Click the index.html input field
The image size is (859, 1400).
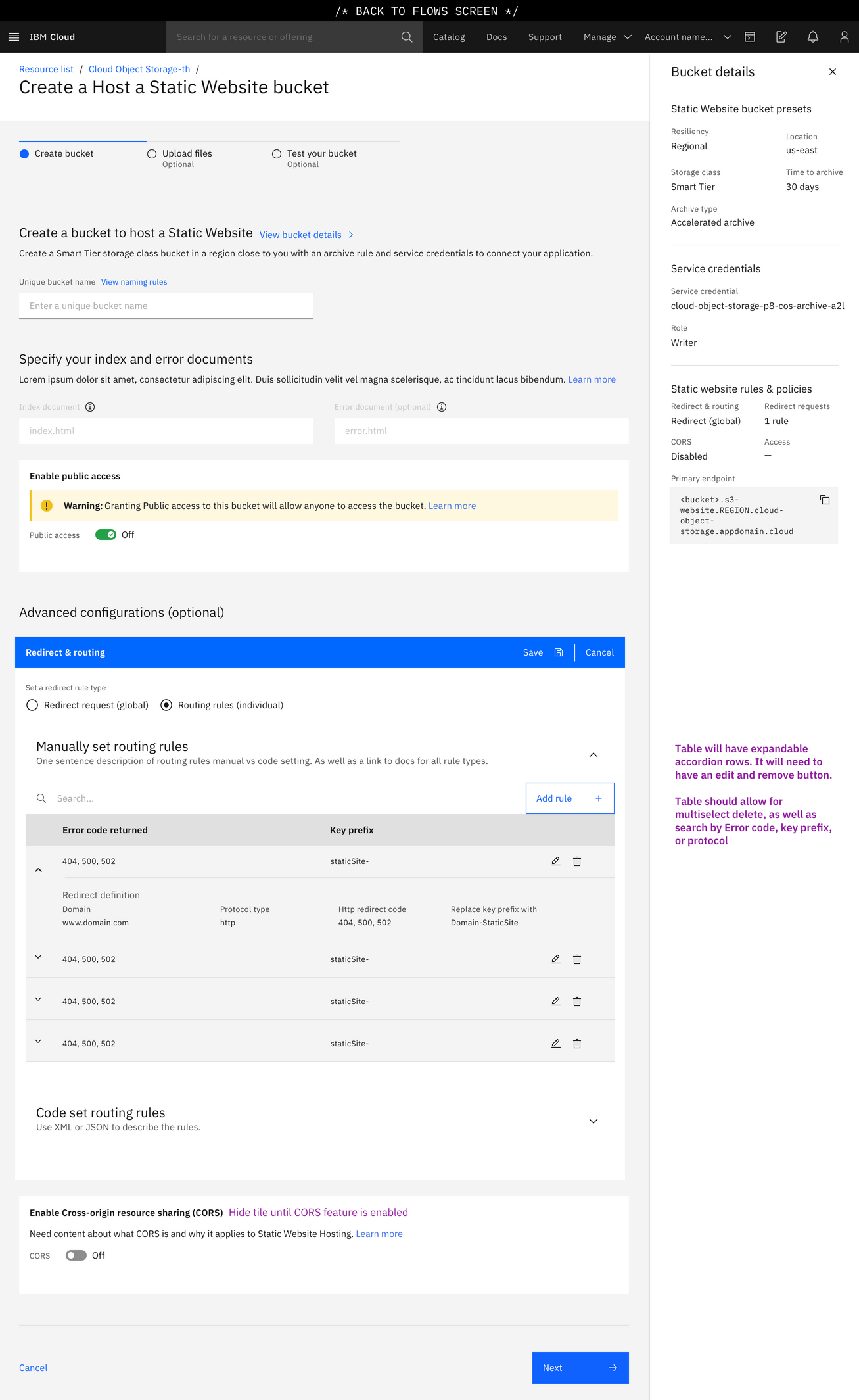click(166, 431)
